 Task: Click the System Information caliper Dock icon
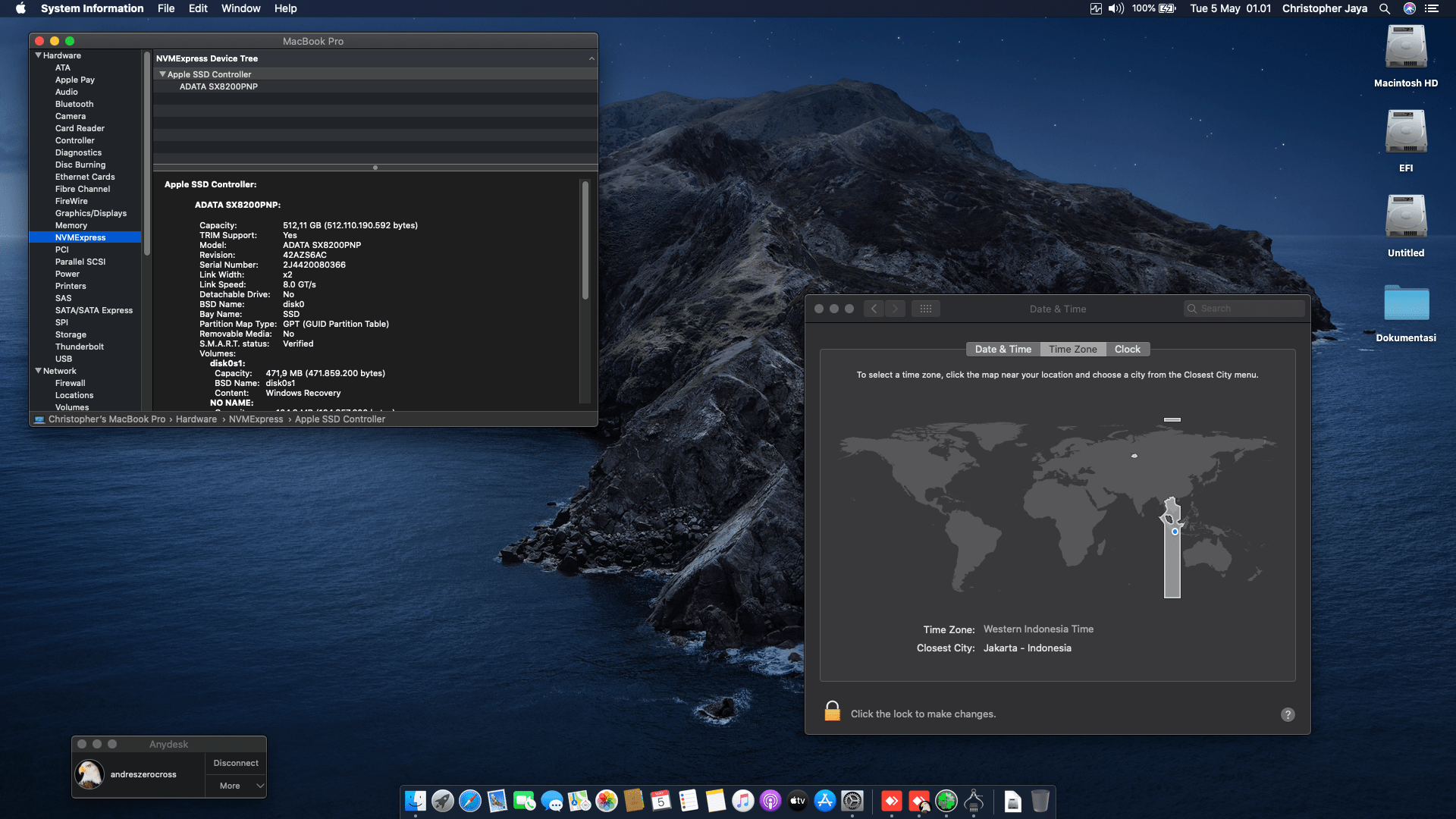[x=974, y=801]
